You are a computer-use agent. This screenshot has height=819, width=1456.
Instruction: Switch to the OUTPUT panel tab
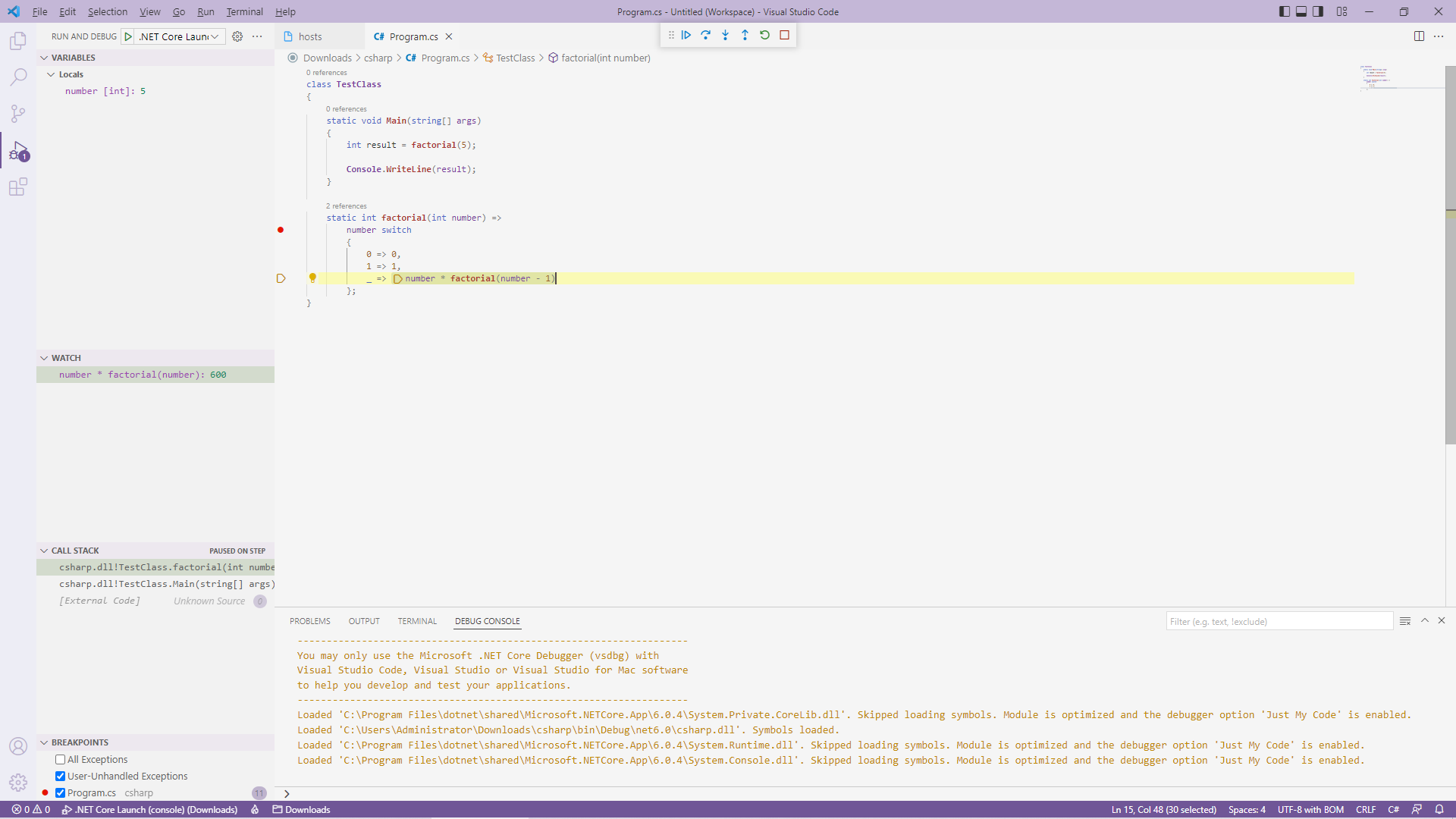tap(364, 621)
